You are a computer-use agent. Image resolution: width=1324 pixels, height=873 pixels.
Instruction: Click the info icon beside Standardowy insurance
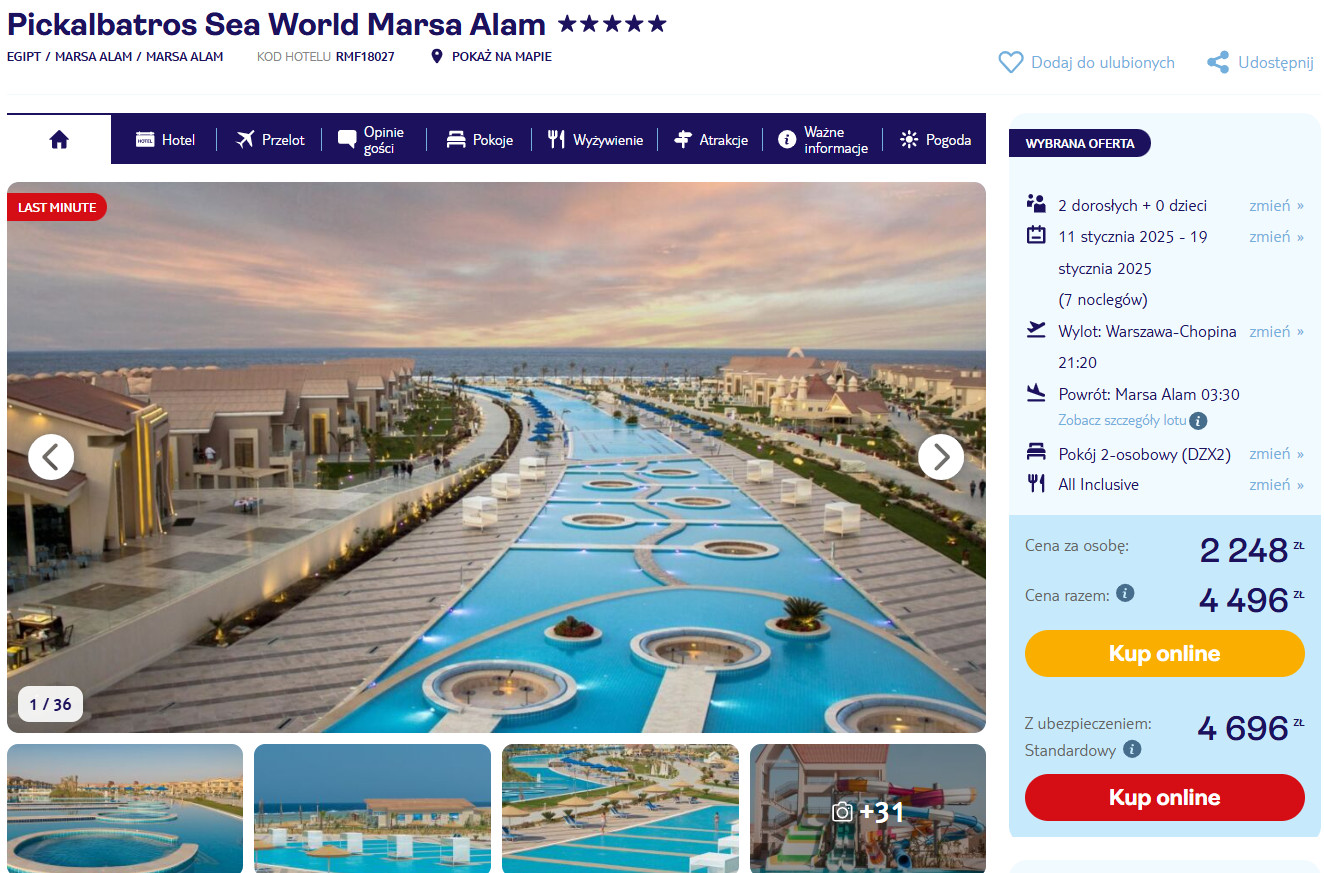coord(1132,749)
